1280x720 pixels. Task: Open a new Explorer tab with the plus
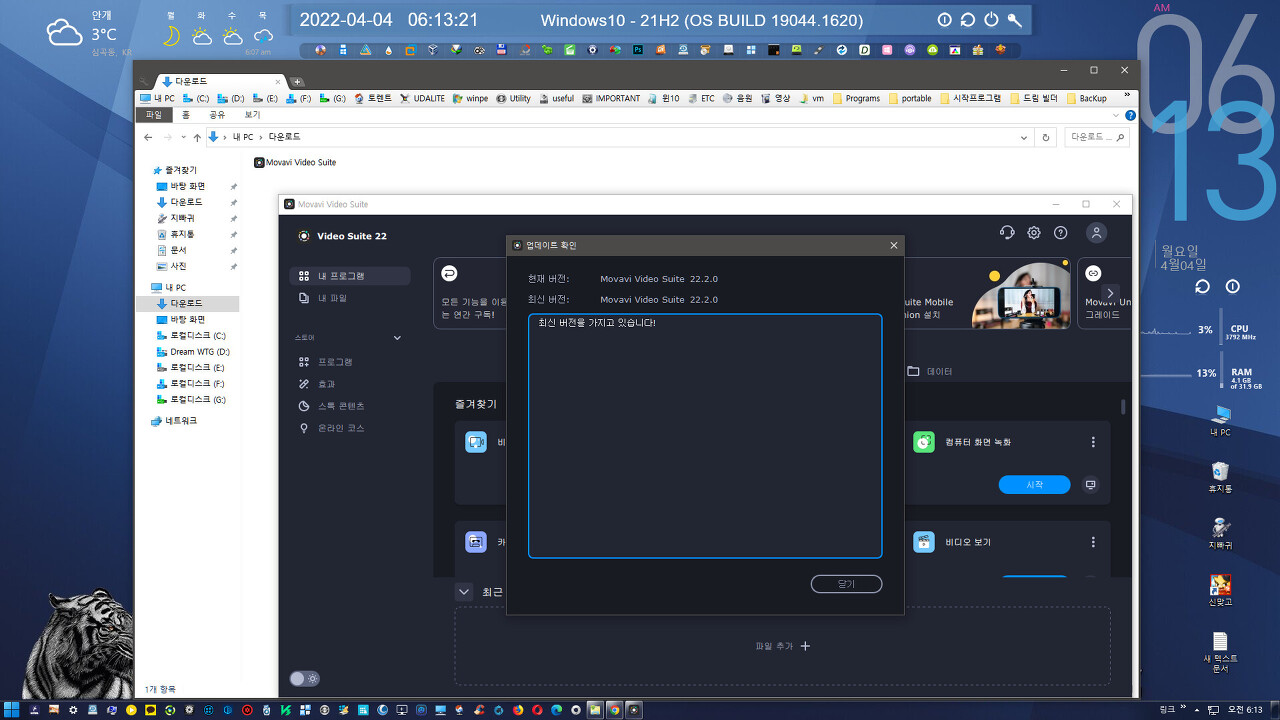[x=297, y=81]
